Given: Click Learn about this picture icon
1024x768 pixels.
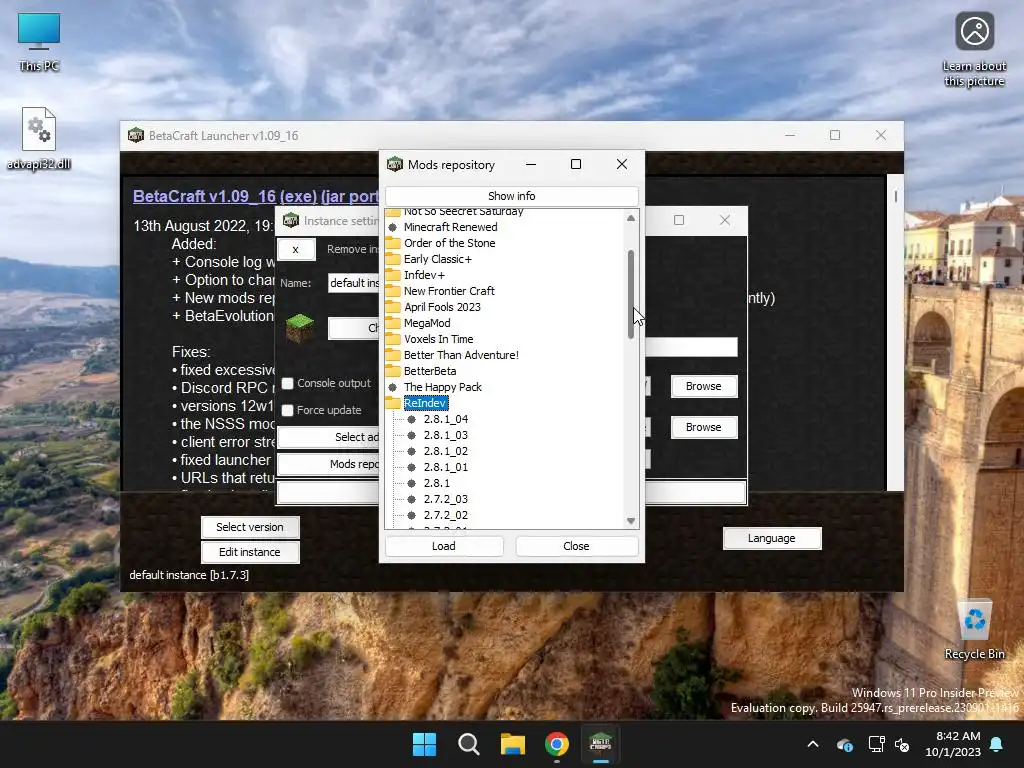Looking at the screenshot, I should pos(974,50).
